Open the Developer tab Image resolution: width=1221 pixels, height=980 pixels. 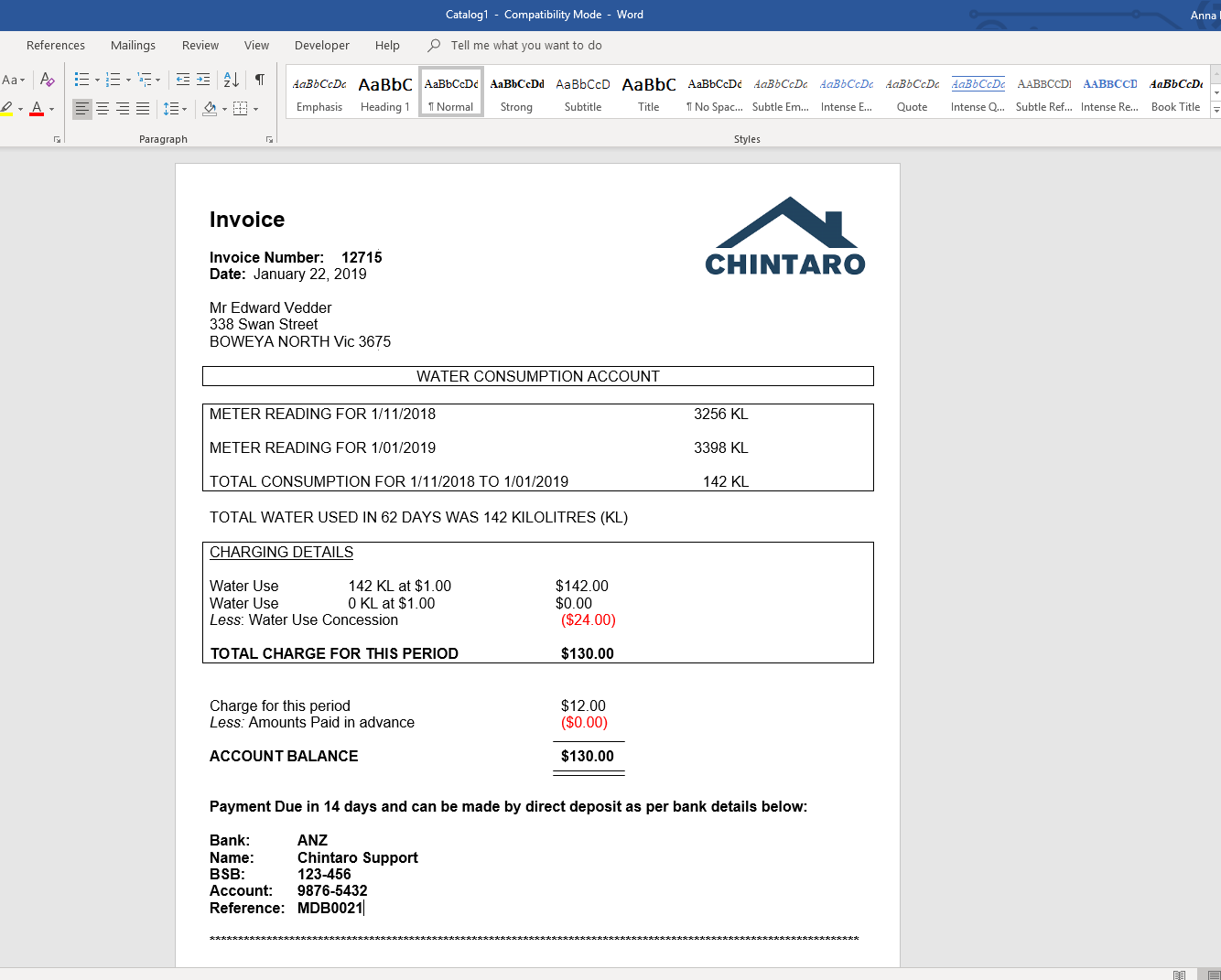[322, 45]
